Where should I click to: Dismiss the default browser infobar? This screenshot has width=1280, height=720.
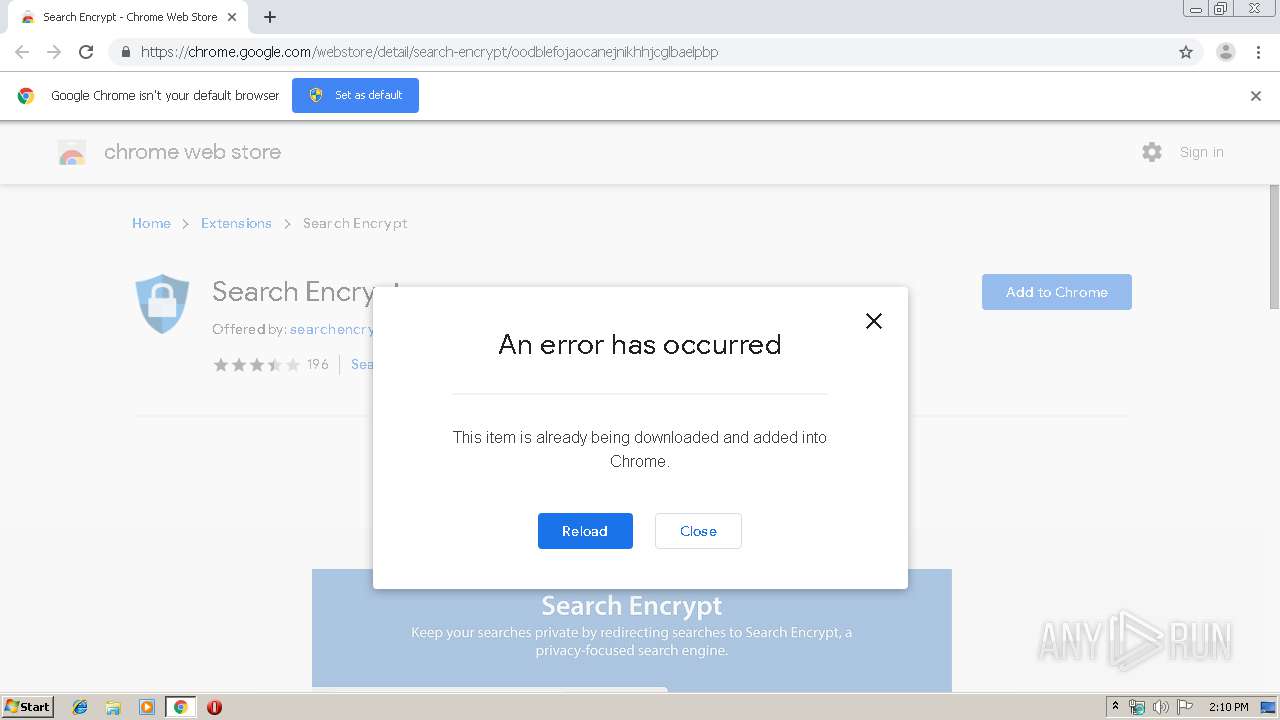pyautogui.click(x=1256, y=96)
